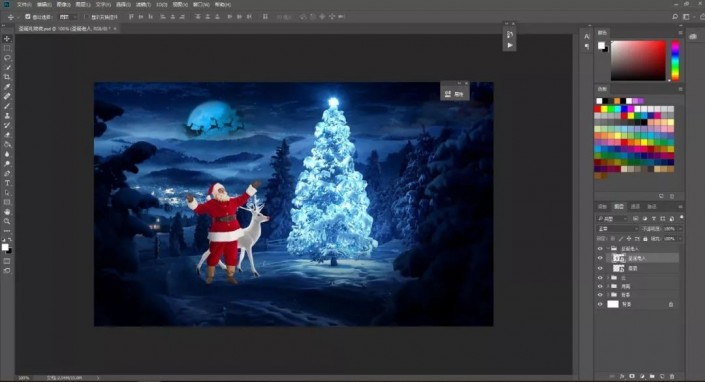Select the Crop tool
This screenshot has height=382, width=705.
click(7, 77)
